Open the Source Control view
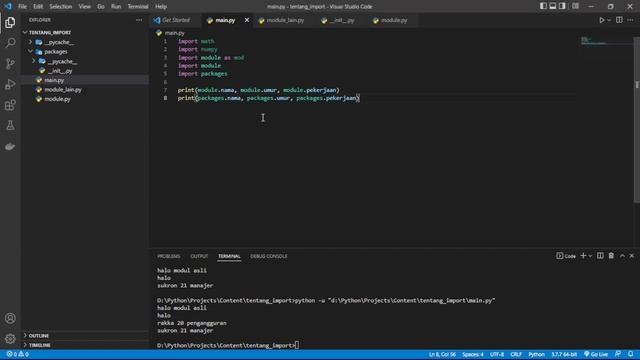640x360 pixels. click(x=10, y=64)
